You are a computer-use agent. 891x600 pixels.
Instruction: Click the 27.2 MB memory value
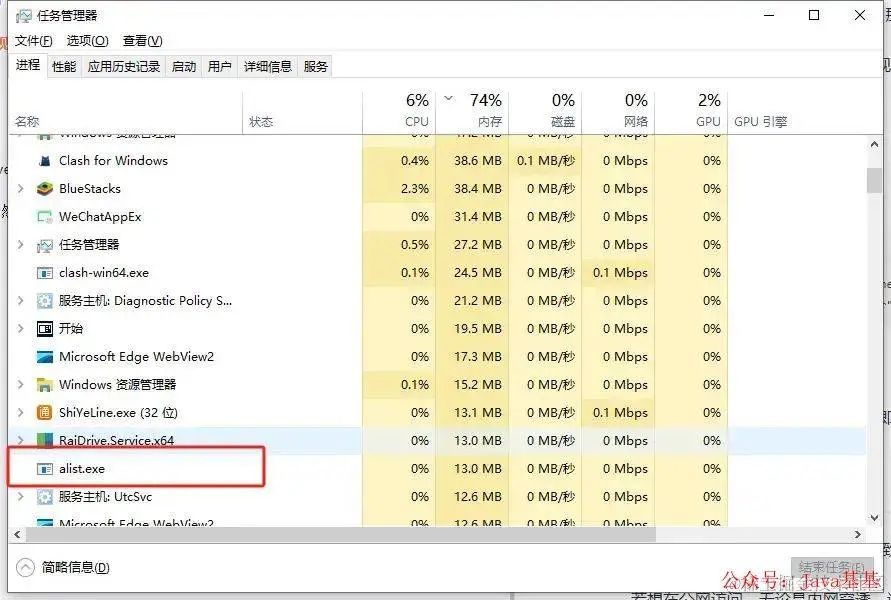(477, 245)
